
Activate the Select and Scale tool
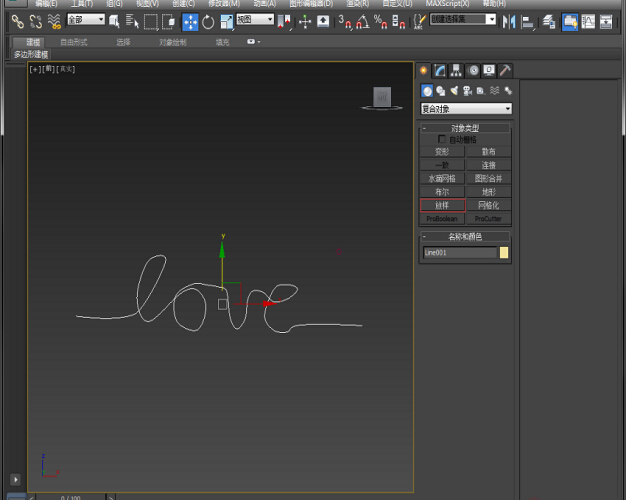(x=226, y=22)
